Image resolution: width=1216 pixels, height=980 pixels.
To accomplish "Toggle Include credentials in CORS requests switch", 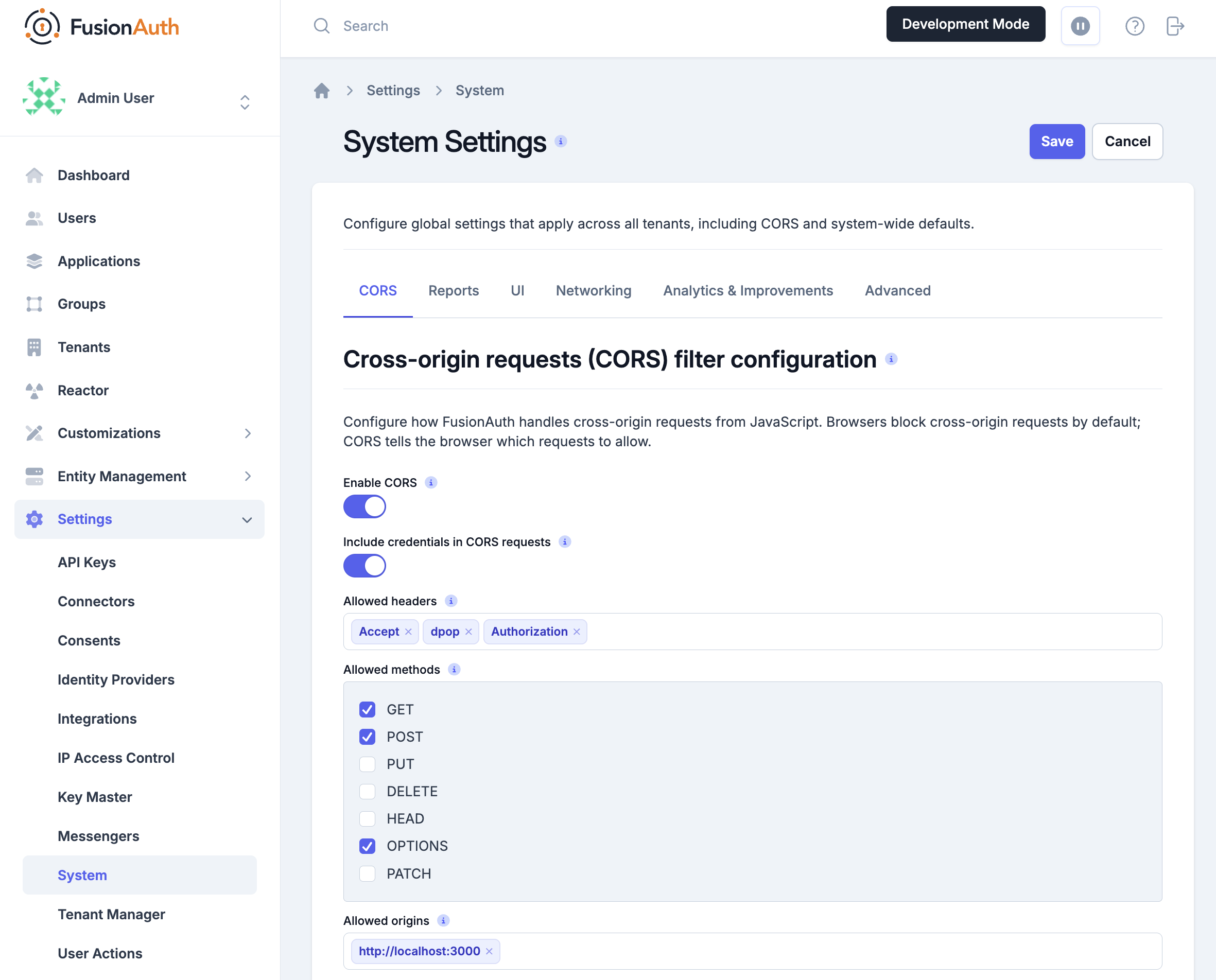I will tap(364, 566).
